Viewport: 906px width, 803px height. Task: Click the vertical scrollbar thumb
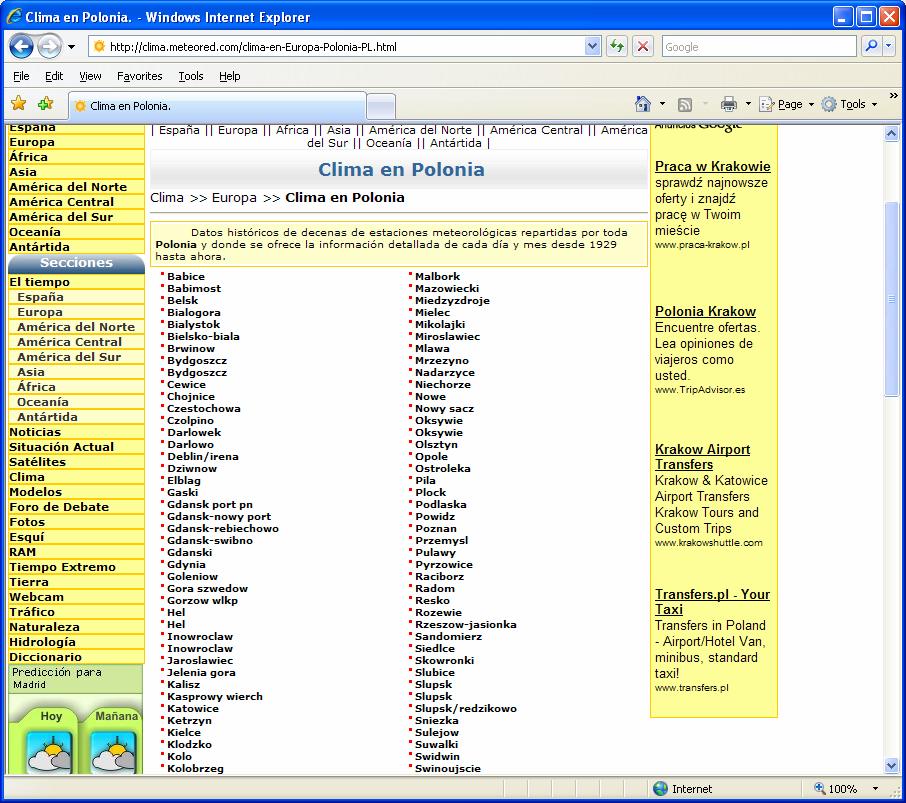pos(891,299)
